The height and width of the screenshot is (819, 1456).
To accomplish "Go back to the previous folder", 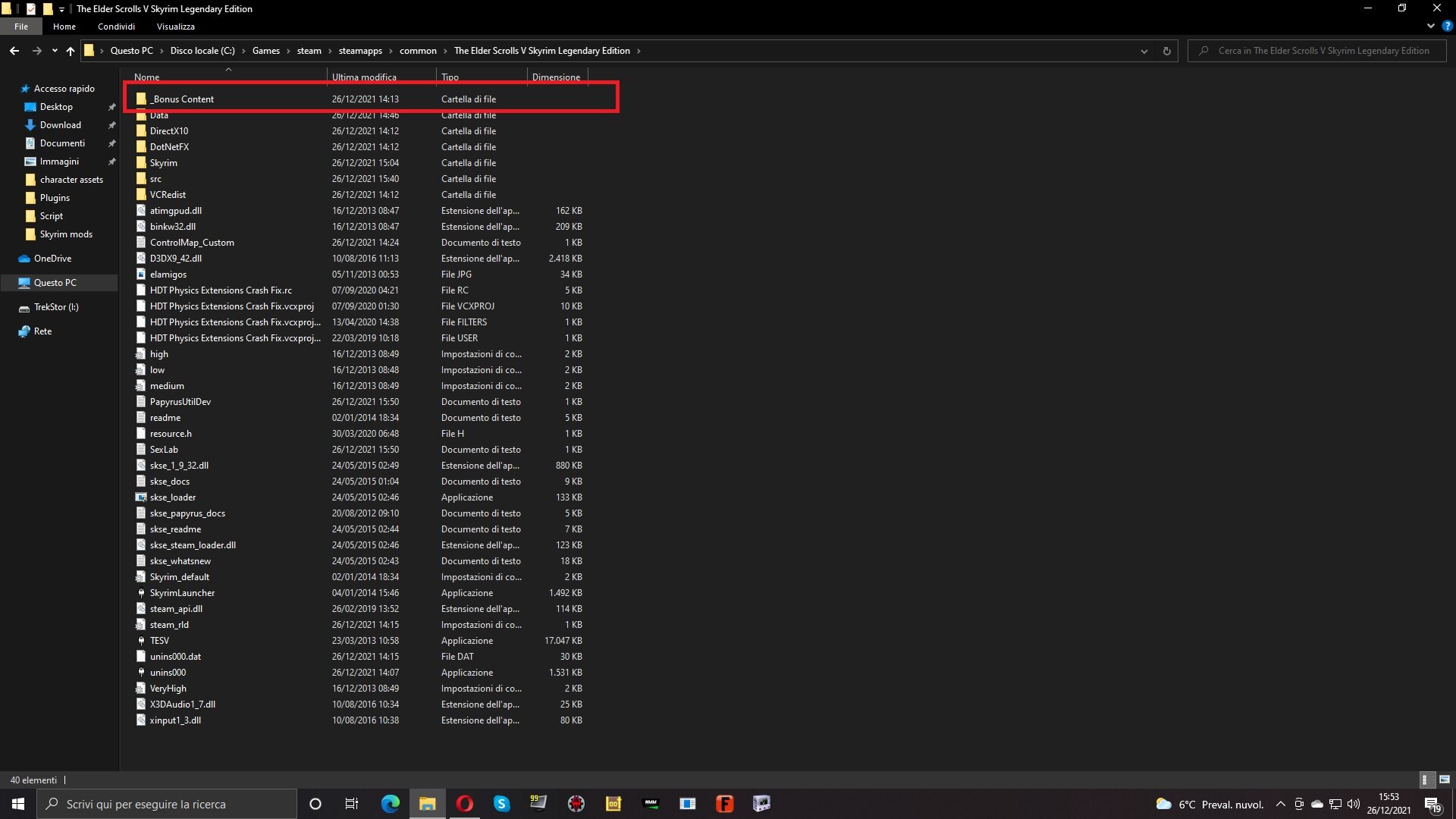I will tap(14, 51).
